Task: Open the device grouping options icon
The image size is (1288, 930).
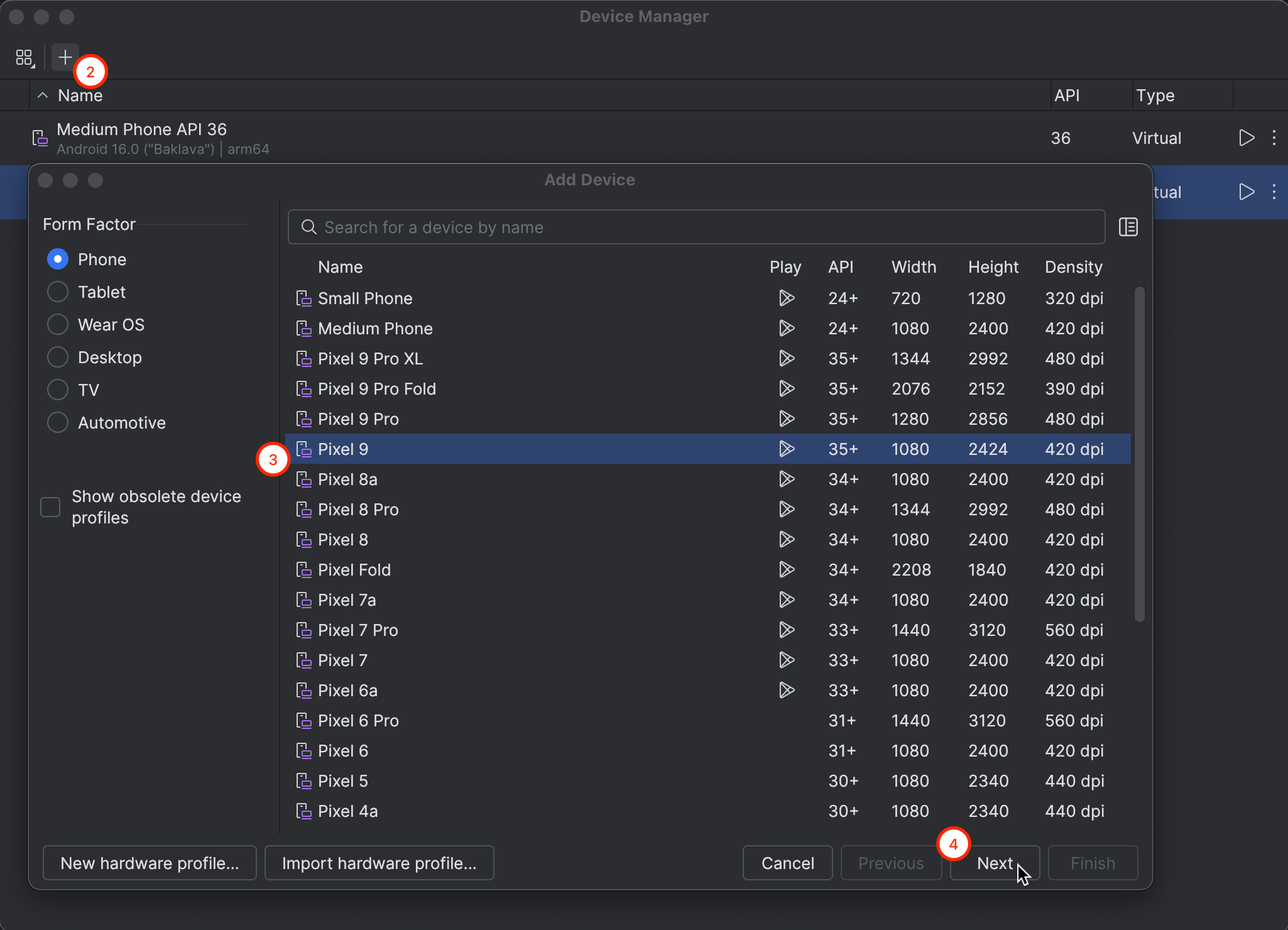Action: point(25,58)
